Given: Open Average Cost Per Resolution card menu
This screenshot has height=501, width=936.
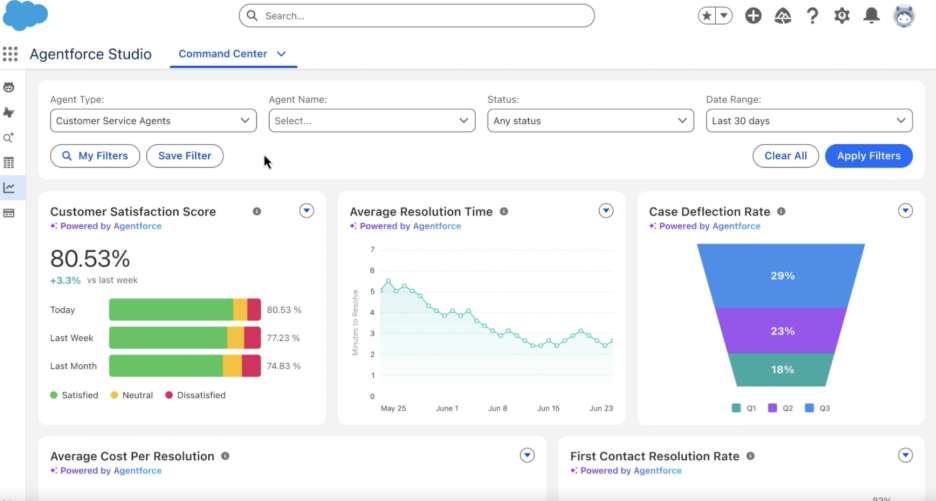Looking at the screenshot, I should coord(527,456).
